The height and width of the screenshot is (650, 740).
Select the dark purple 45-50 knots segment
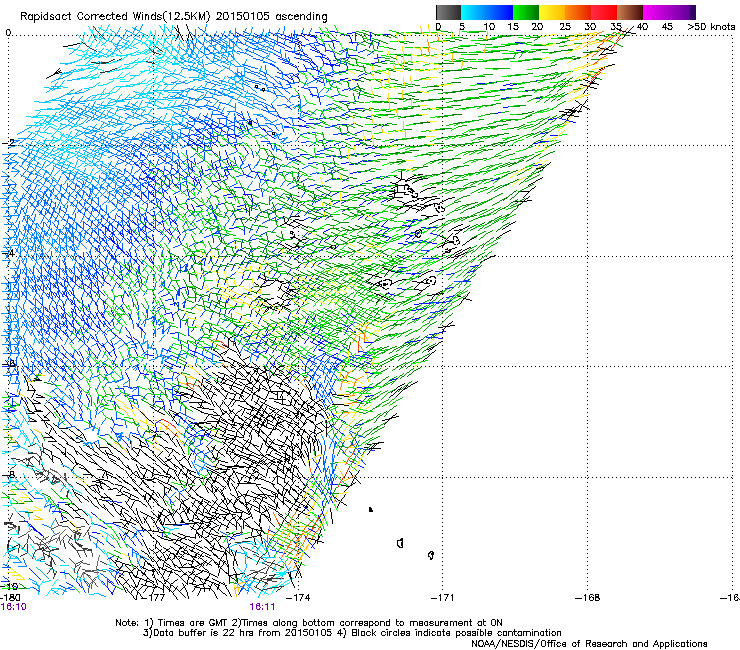pos(682,12)
